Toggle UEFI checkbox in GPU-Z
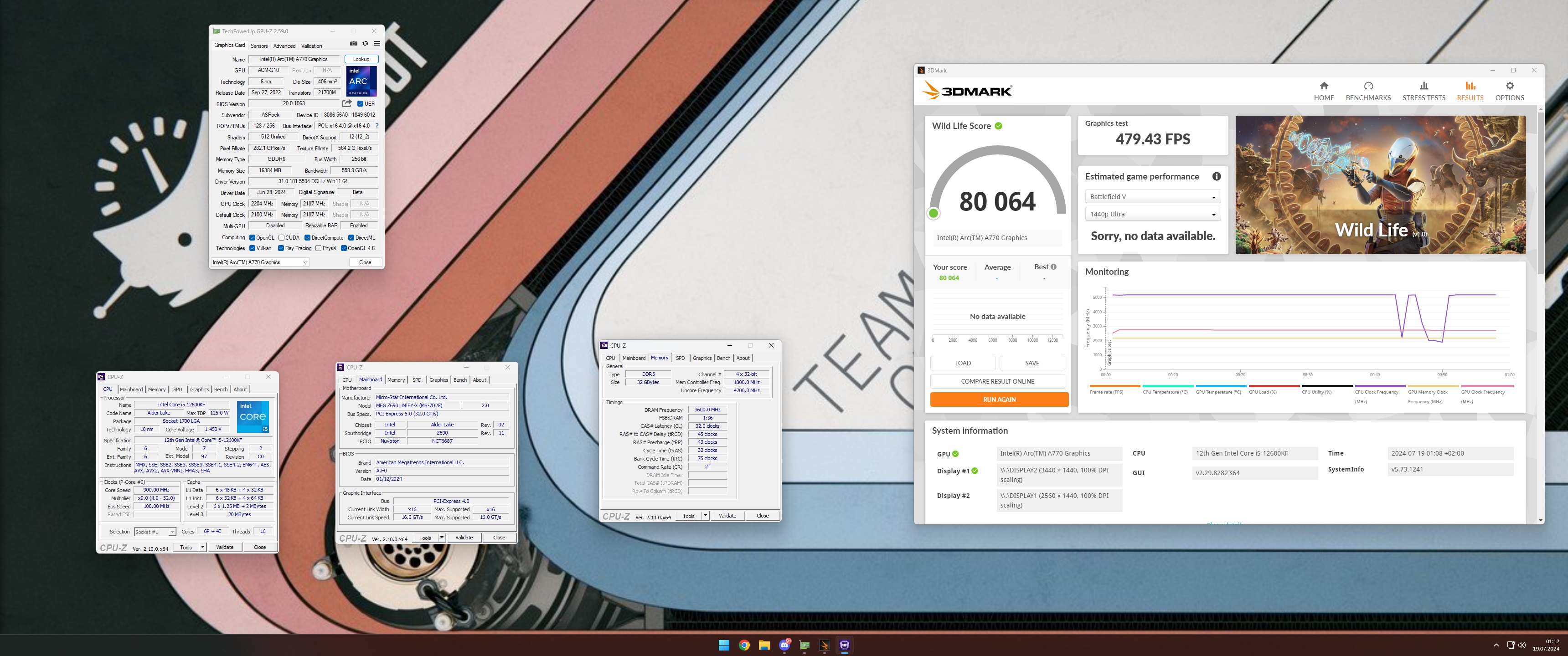1568x656 pixels. pos(361,103)
